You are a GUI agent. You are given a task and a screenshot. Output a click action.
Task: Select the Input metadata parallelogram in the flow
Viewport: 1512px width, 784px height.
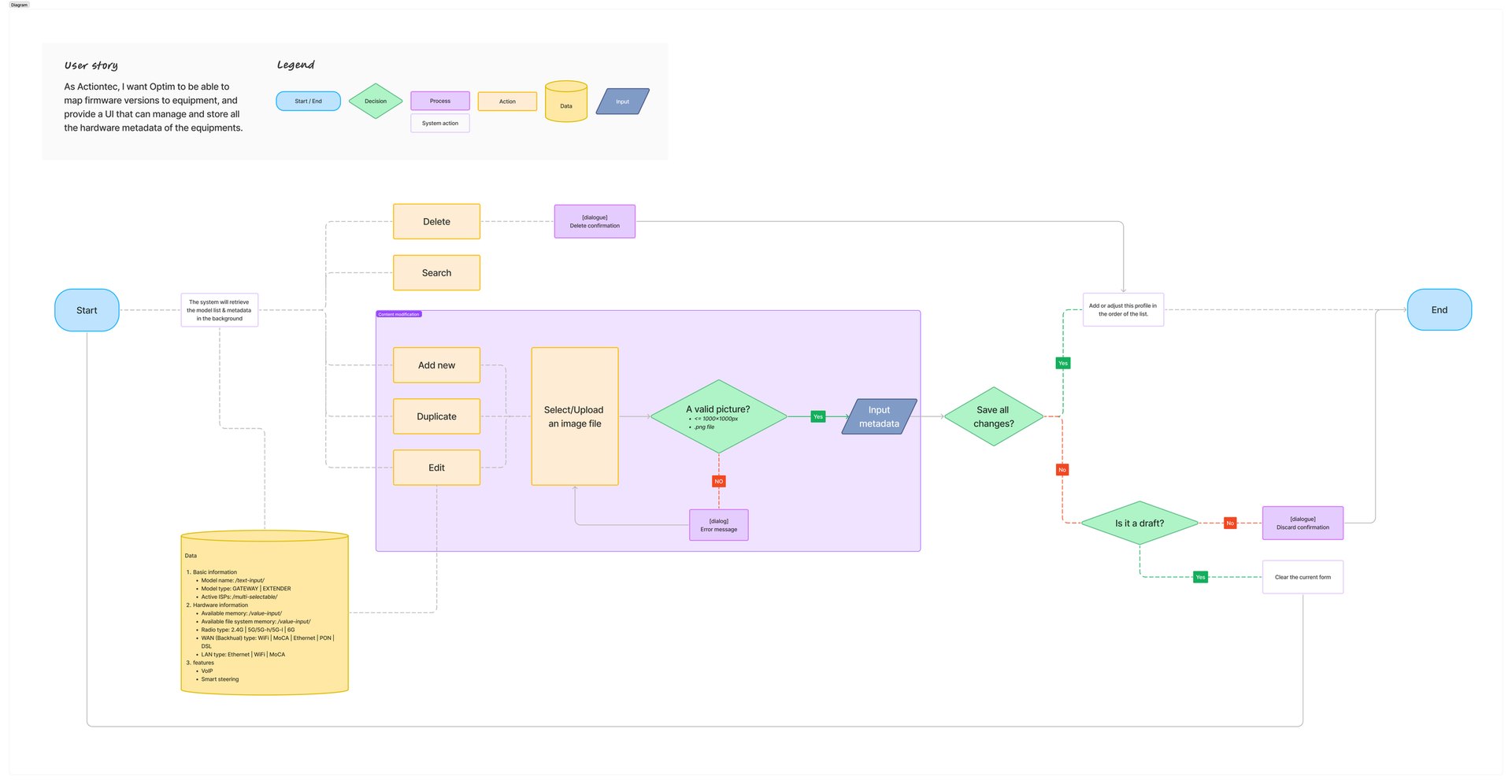click(879, 416)
